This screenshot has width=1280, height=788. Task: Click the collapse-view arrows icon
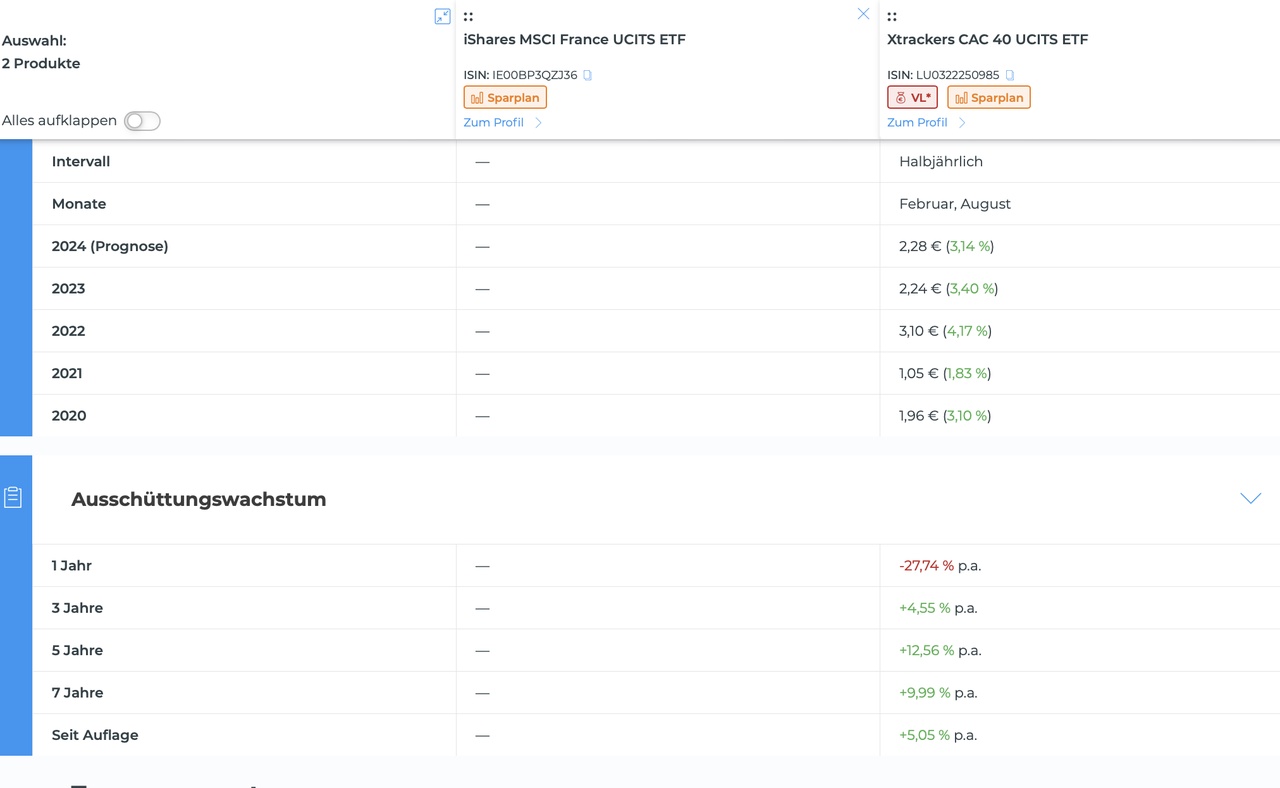(x=442, y=16)
